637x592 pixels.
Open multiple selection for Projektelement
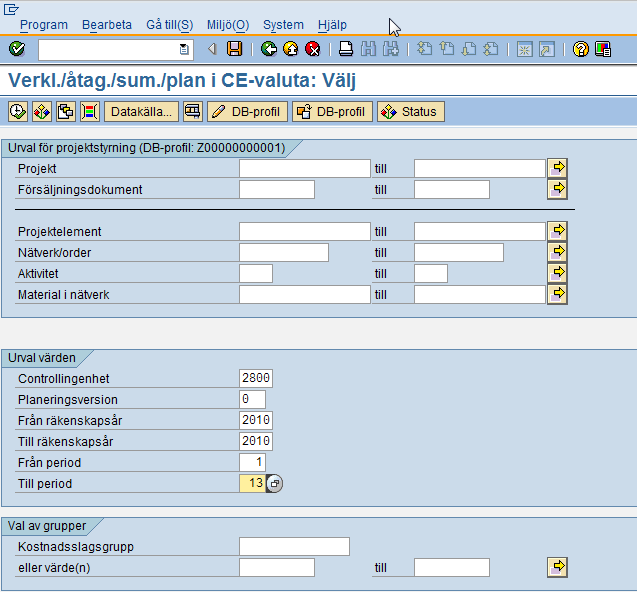tap(557, 231)
